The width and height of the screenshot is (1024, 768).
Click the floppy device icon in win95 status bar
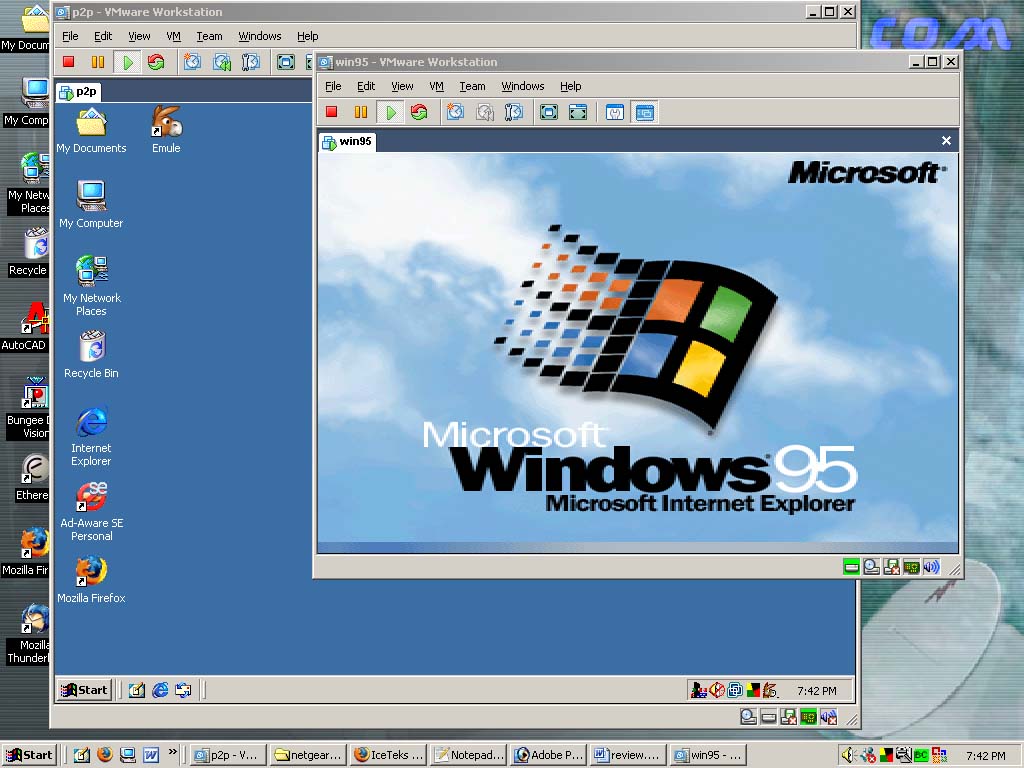click(891, 567)
